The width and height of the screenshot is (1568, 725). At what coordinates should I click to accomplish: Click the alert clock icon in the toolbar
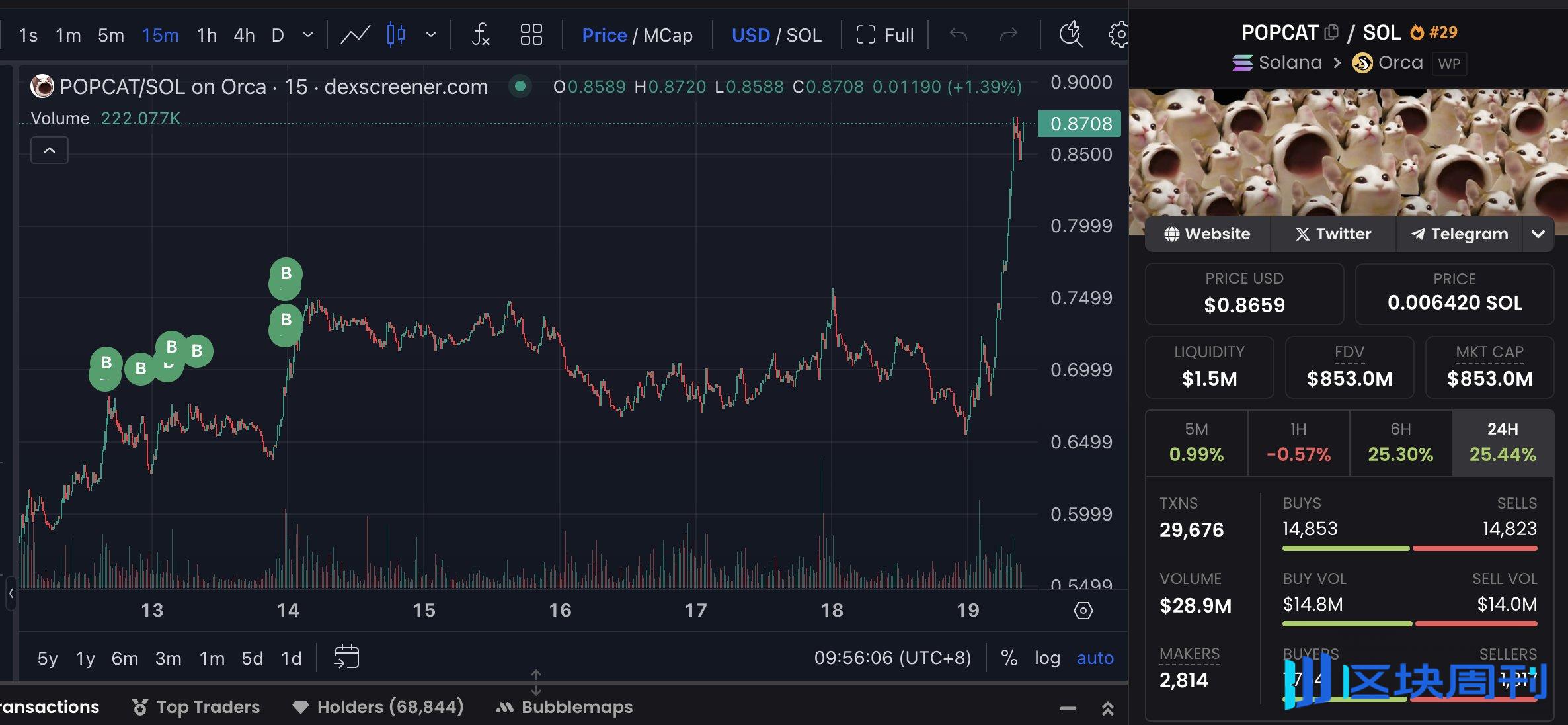point(1070,34)
